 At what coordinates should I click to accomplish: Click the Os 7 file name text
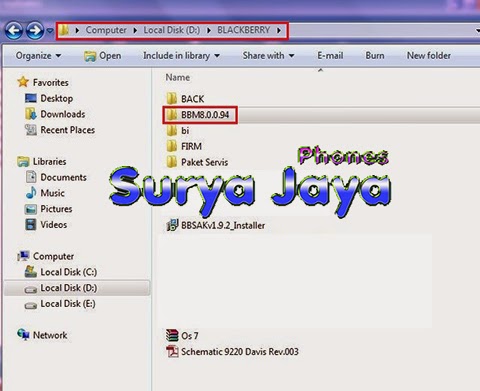click(x=190, y=336)
